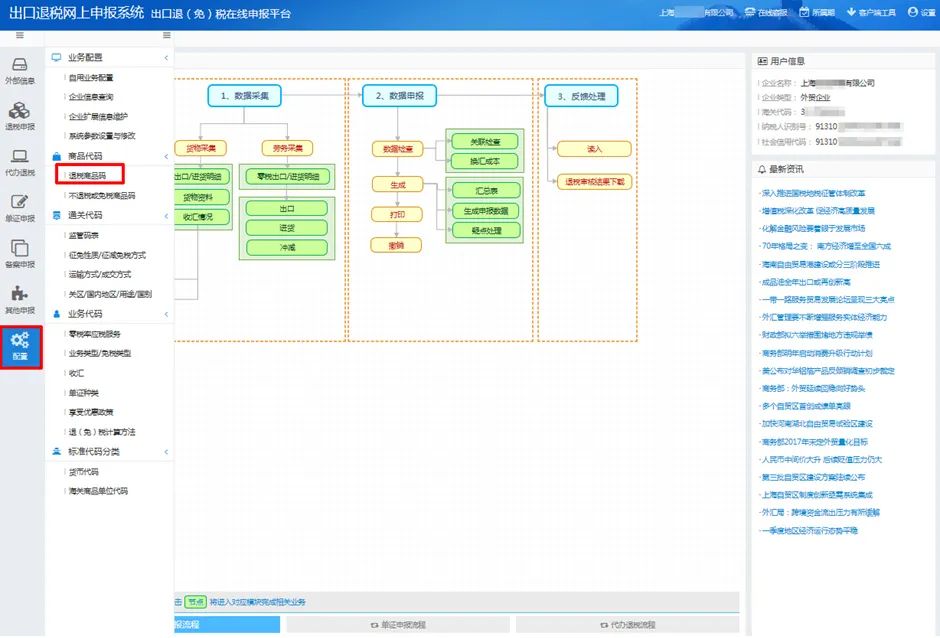Open 收汇 menu item

(x=76, y=373)
